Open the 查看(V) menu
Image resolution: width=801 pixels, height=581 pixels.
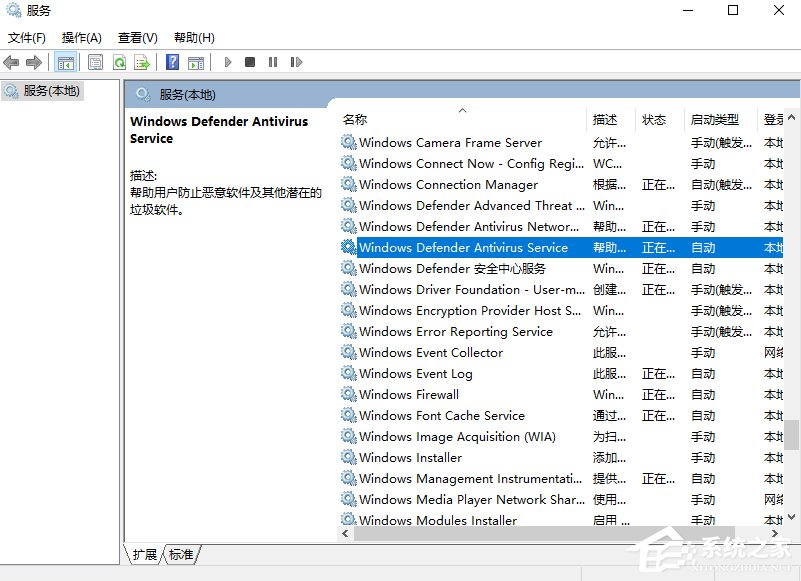137,37
